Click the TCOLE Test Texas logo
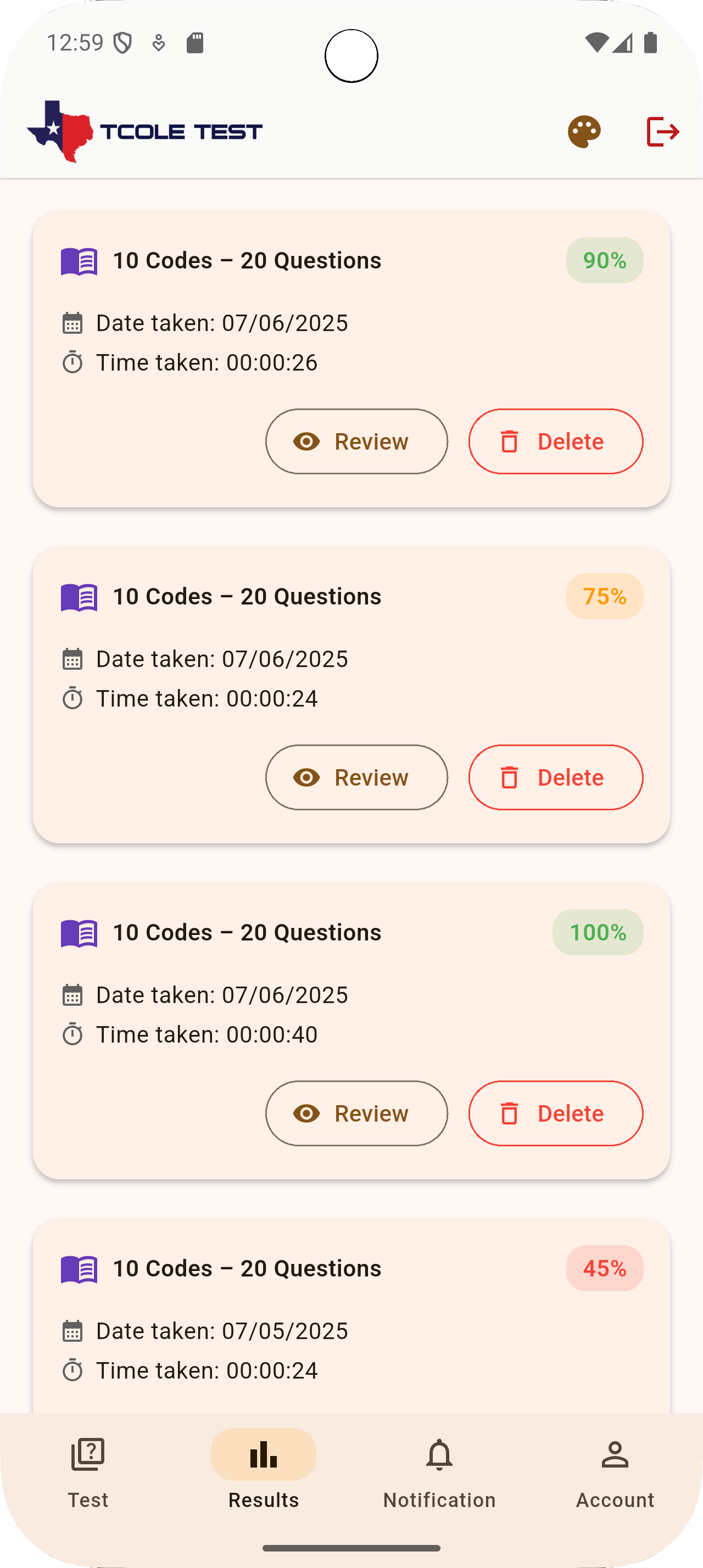703x1568 pixels. click(145, 131)
